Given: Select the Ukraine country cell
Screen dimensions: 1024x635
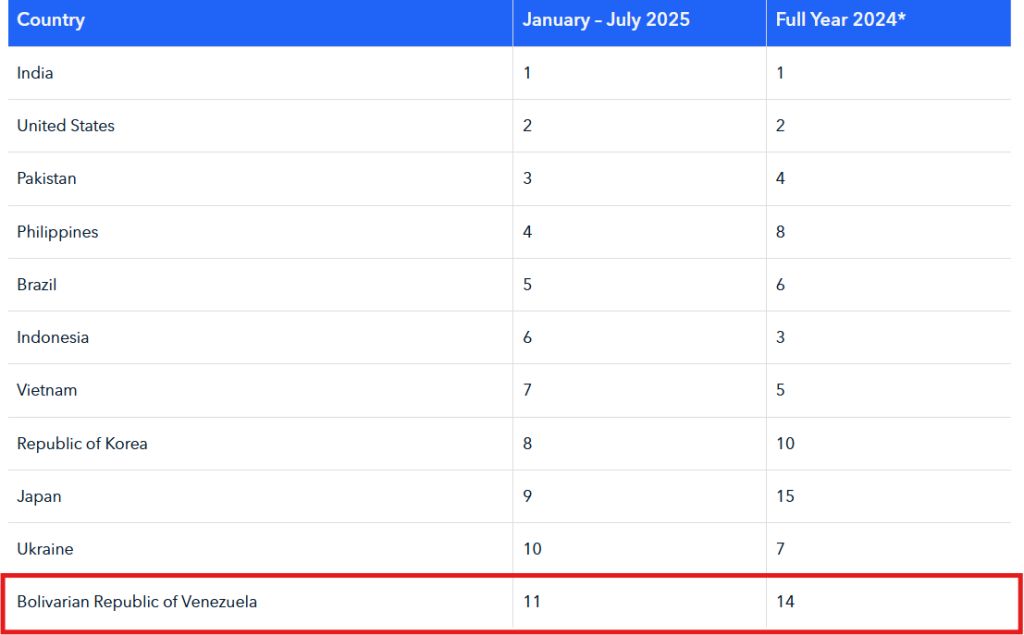Looking at the screenshot, I should click(45, 549).
